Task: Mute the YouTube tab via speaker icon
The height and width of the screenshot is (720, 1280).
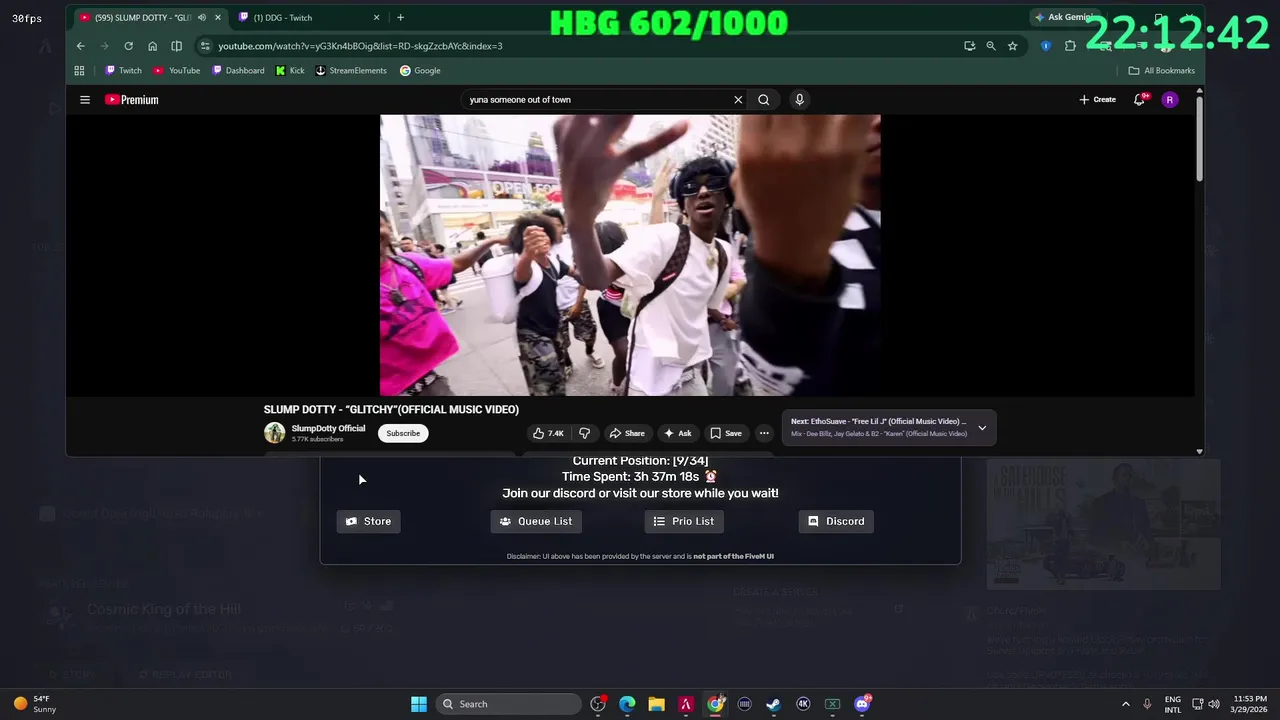Action: [202, 17]
